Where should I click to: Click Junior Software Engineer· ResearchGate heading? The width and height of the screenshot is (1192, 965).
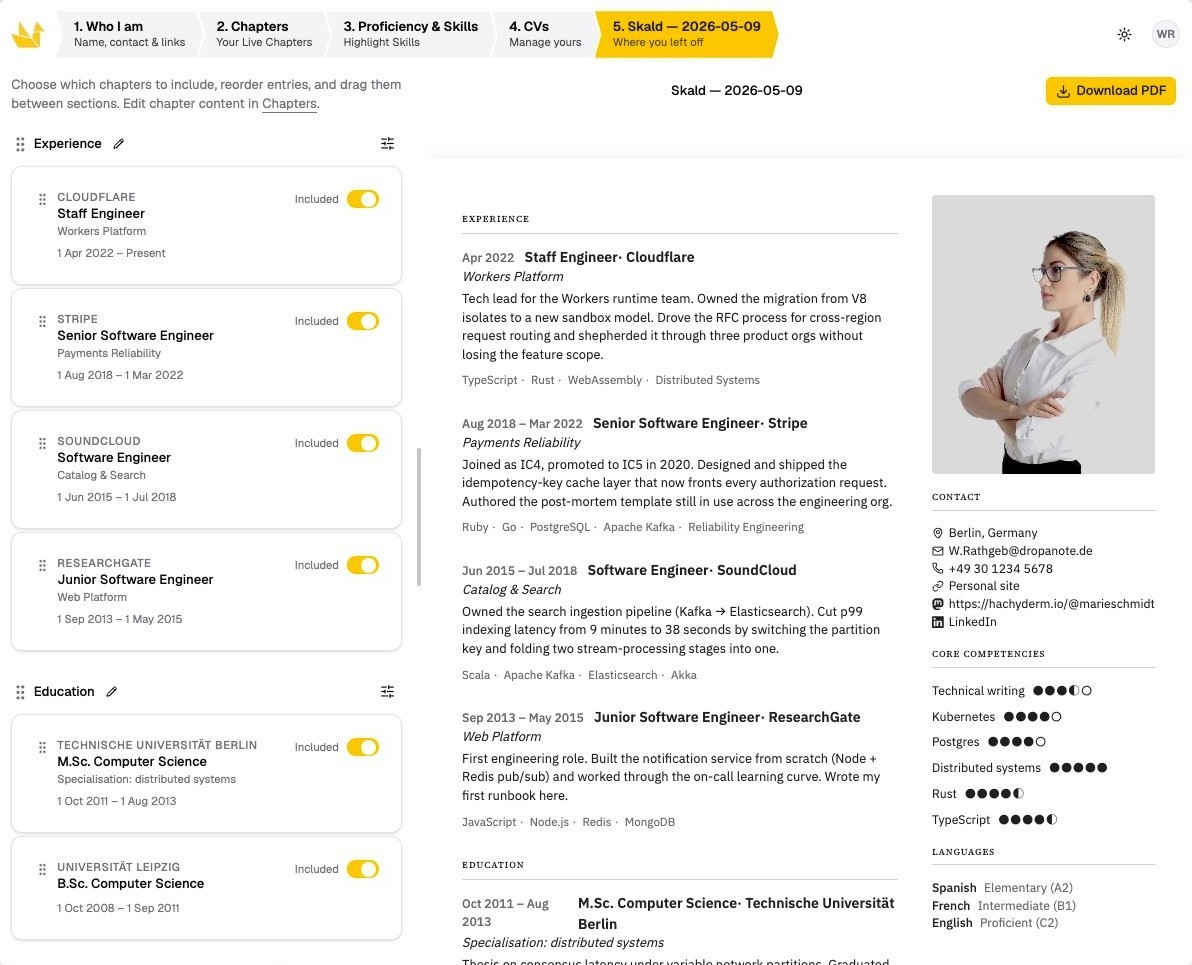tap(727, 717)
